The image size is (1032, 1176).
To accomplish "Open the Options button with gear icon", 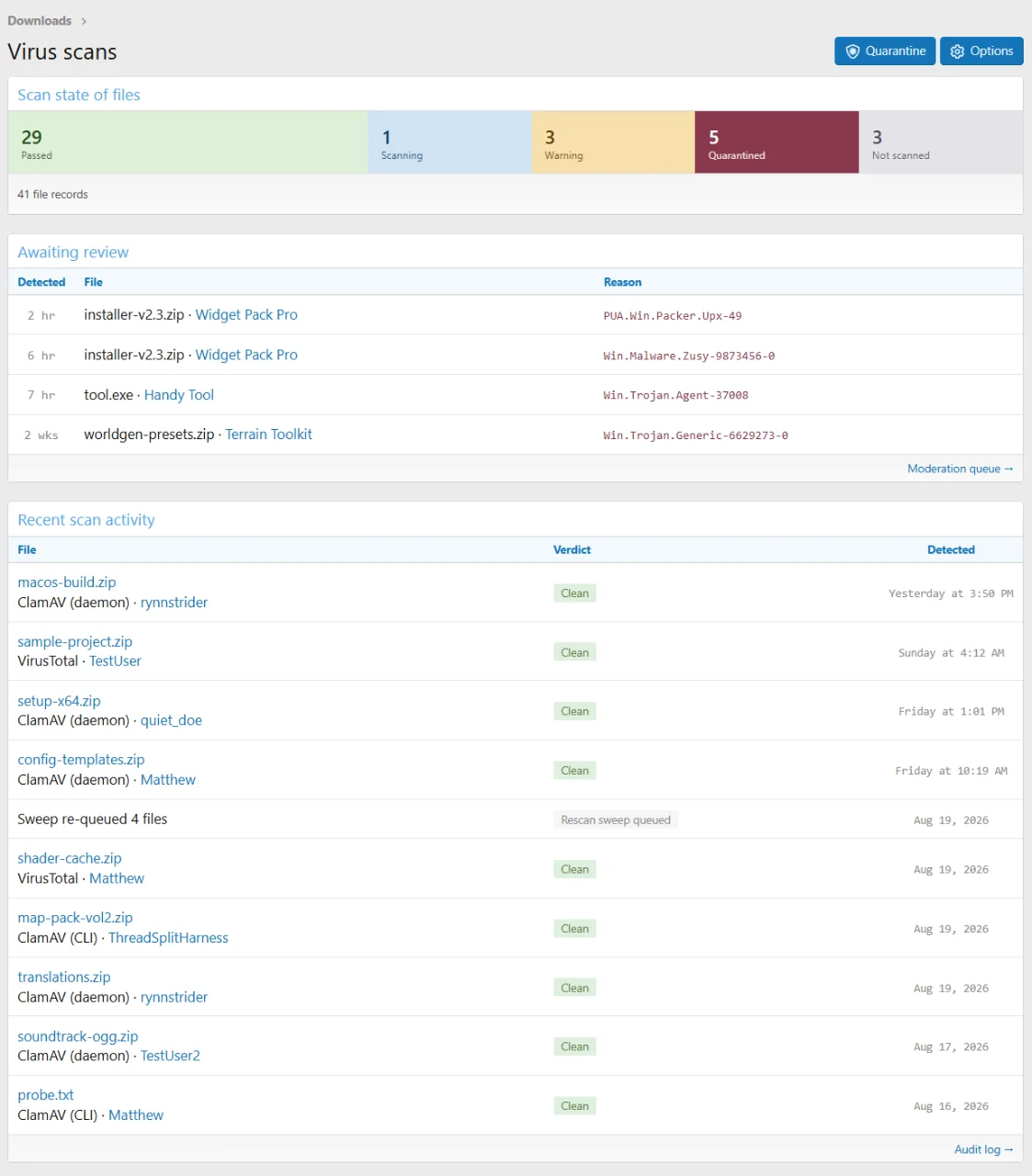I will point(981,51).
